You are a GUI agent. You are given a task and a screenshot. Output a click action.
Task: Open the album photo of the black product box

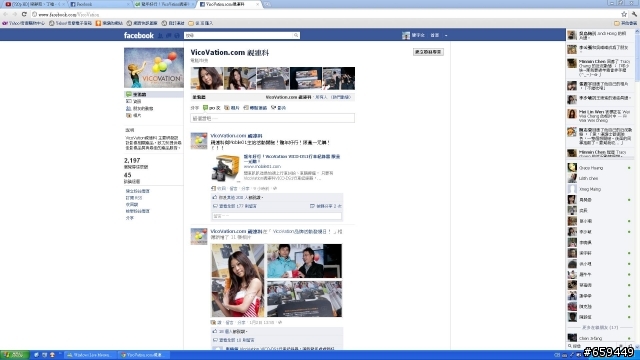click(304, 299)
